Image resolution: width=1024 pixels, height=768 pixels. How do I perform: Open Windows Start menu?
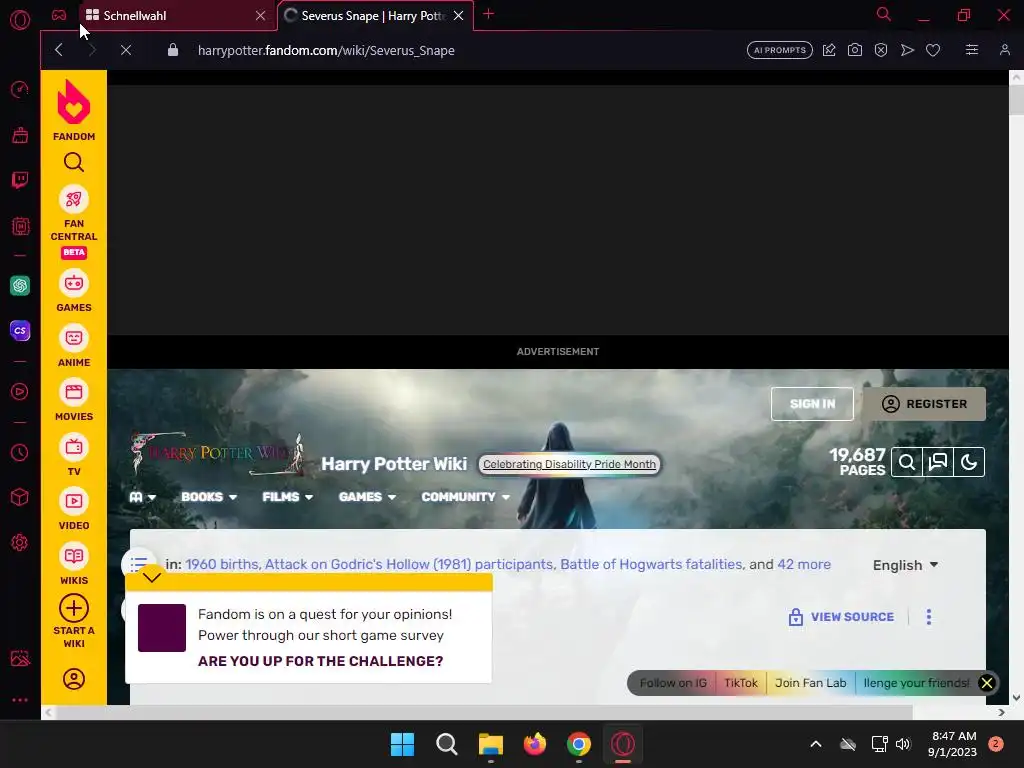[402, 744]
